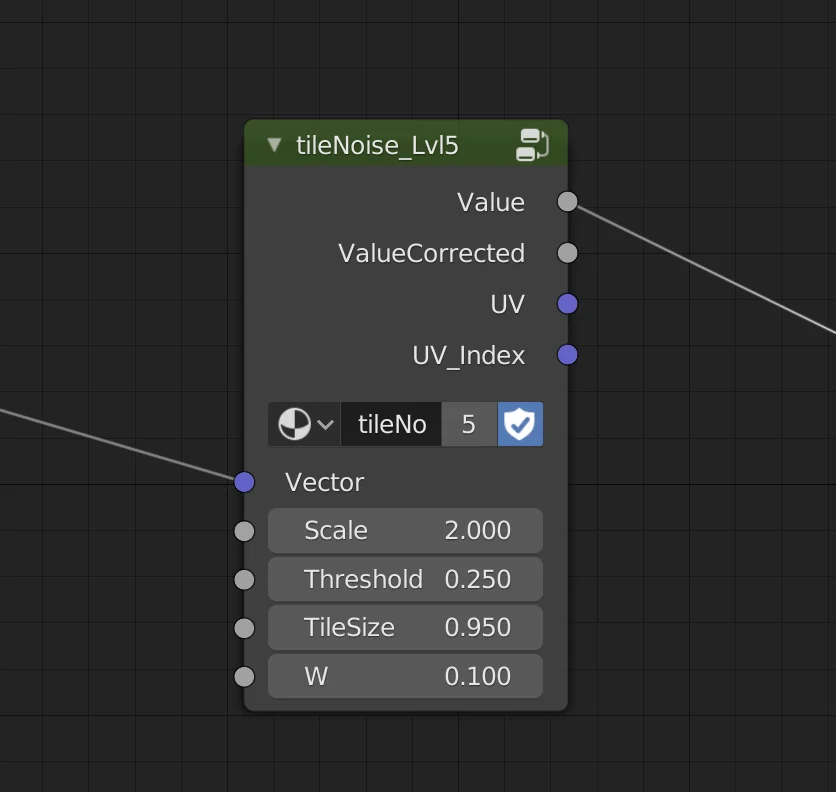The image size is (836, 792).
Task: Click the Scale input socket
Action: click(244, 531)
